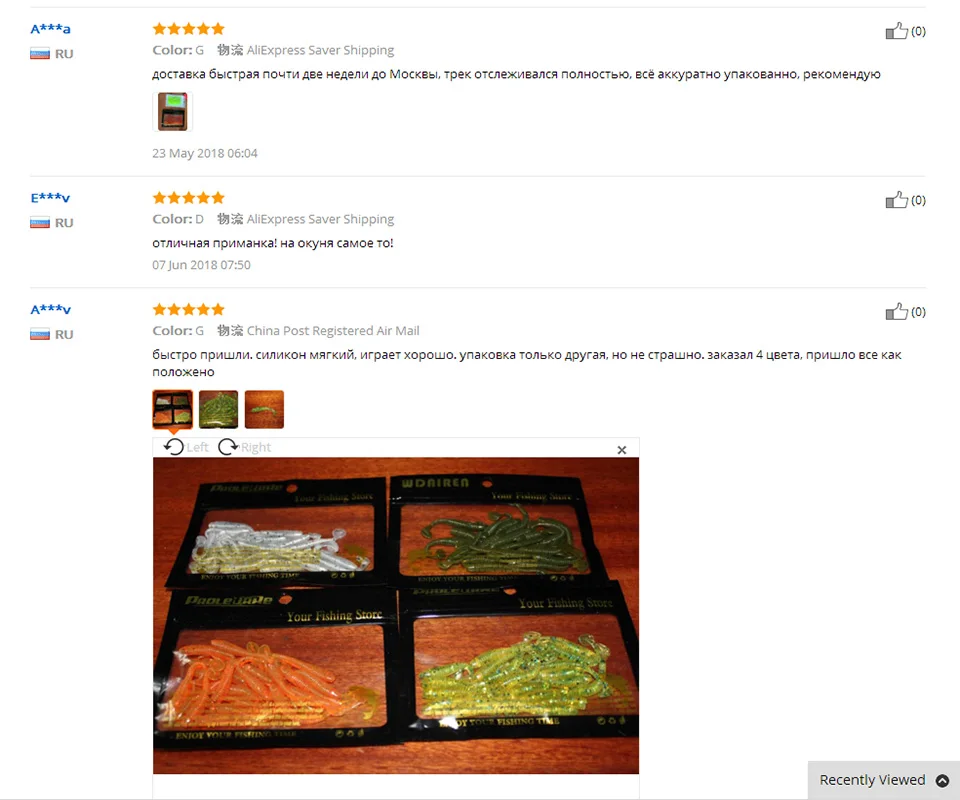Click the five-star rating on A***a's review
Viewport: 960px width, 800px height.
click(189, 29)
